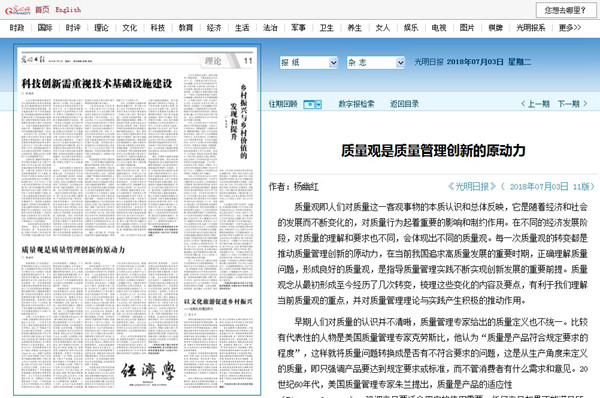The width and height of the screenshot is (600, 398).
Task: Click the 往期回顾 link
Action: pos(283,104)
